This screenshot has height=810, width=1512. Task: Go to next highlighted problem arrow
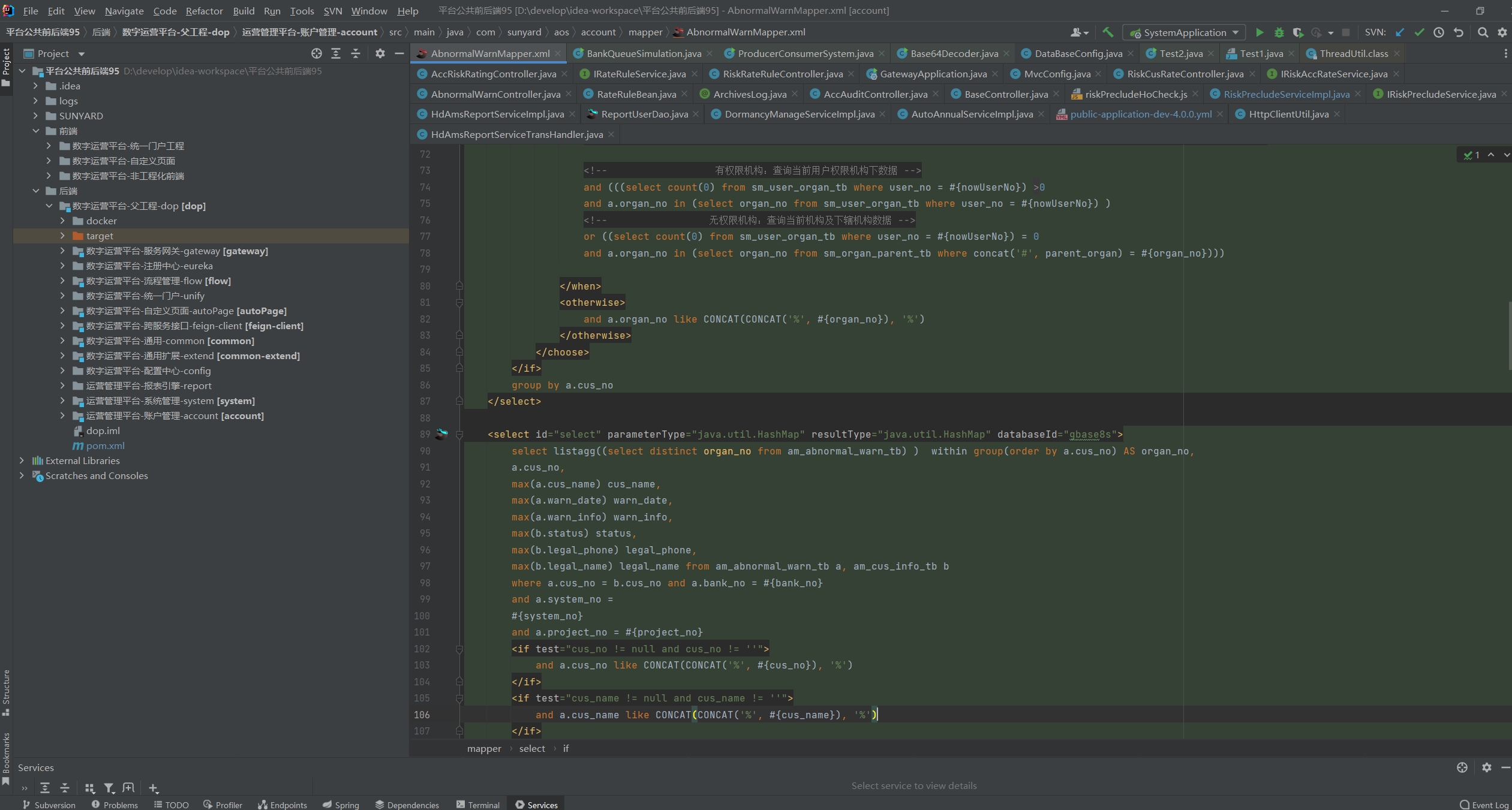[1506, 155]
